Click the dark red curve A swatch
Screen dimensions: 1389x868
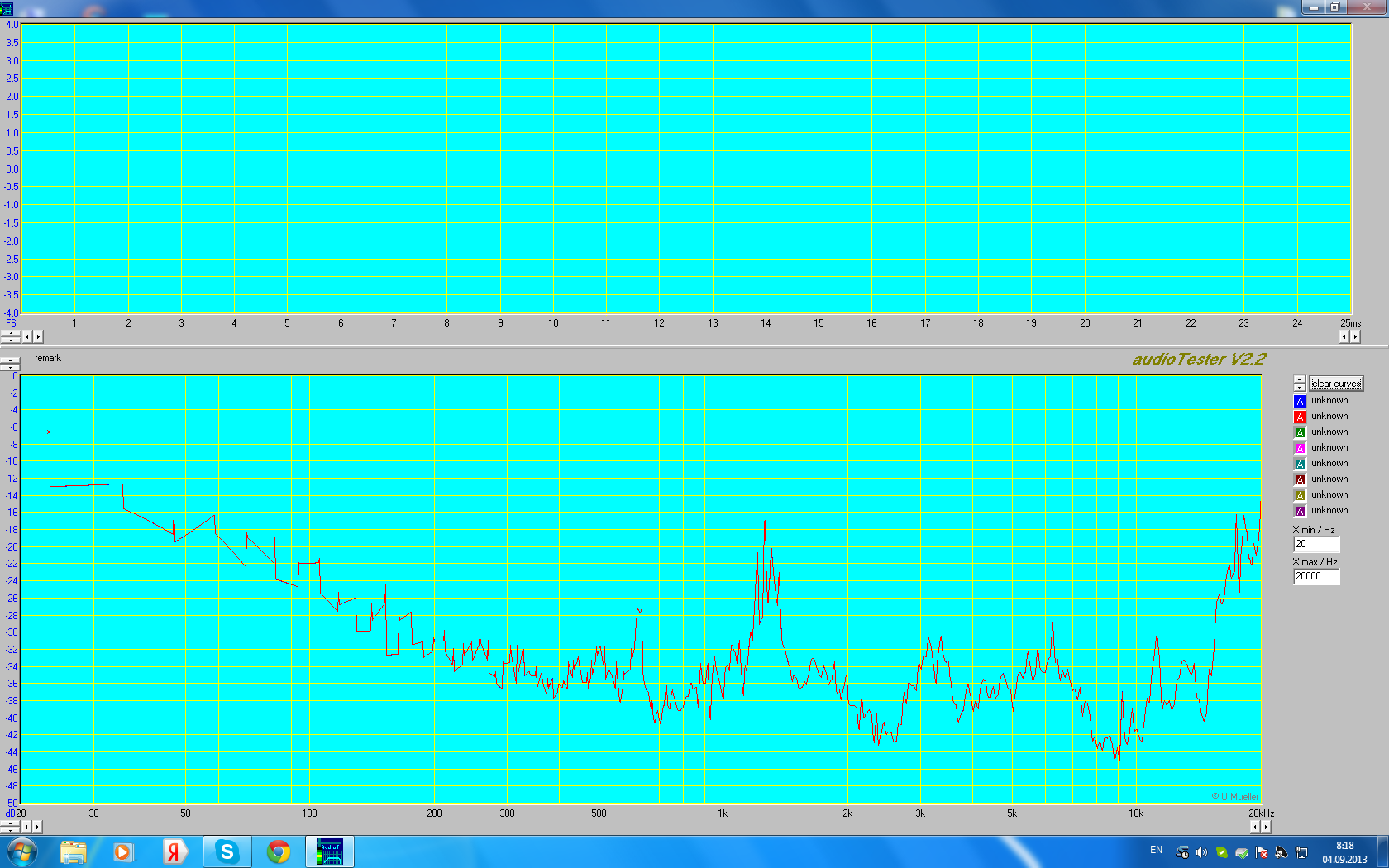click(1300, 479)
